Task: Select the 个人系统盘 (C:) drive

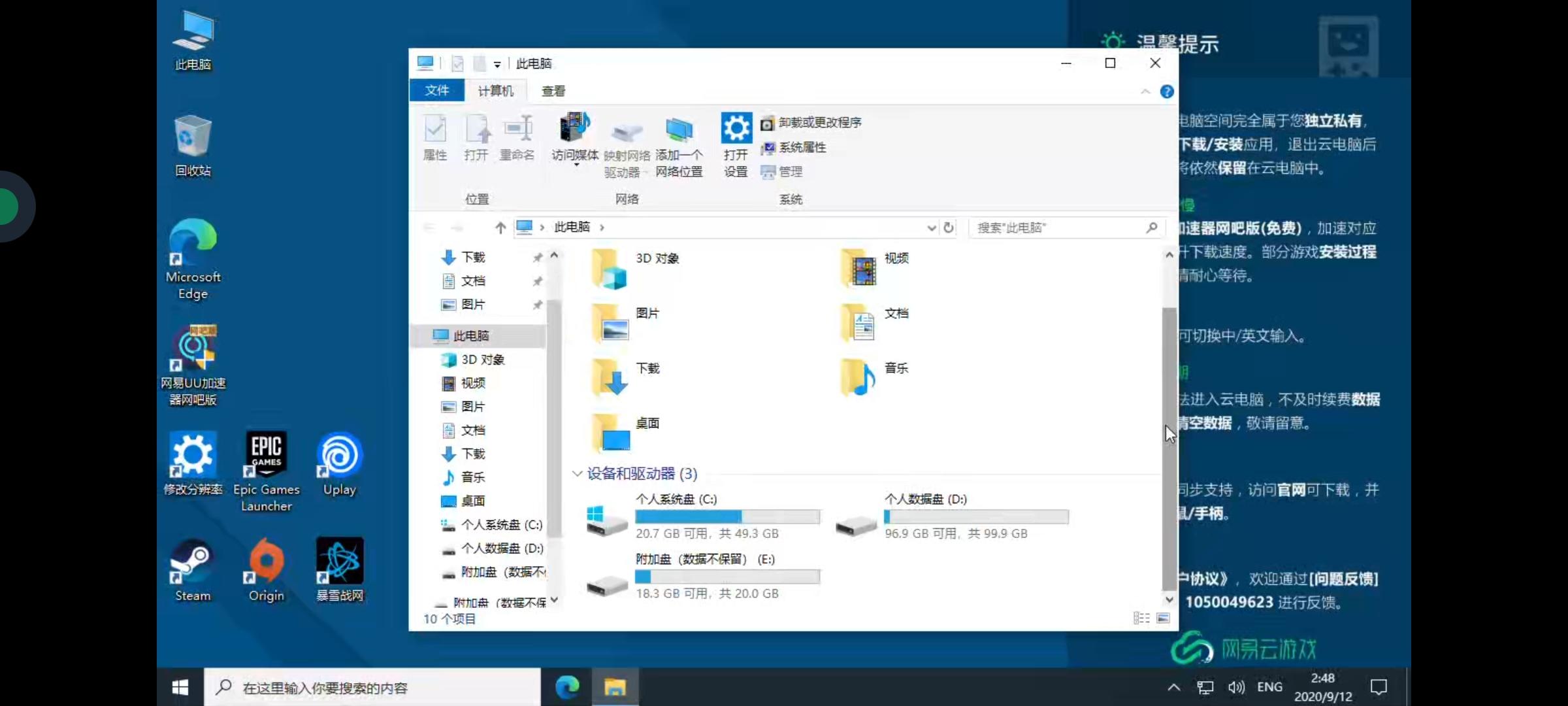Action: 703,516
